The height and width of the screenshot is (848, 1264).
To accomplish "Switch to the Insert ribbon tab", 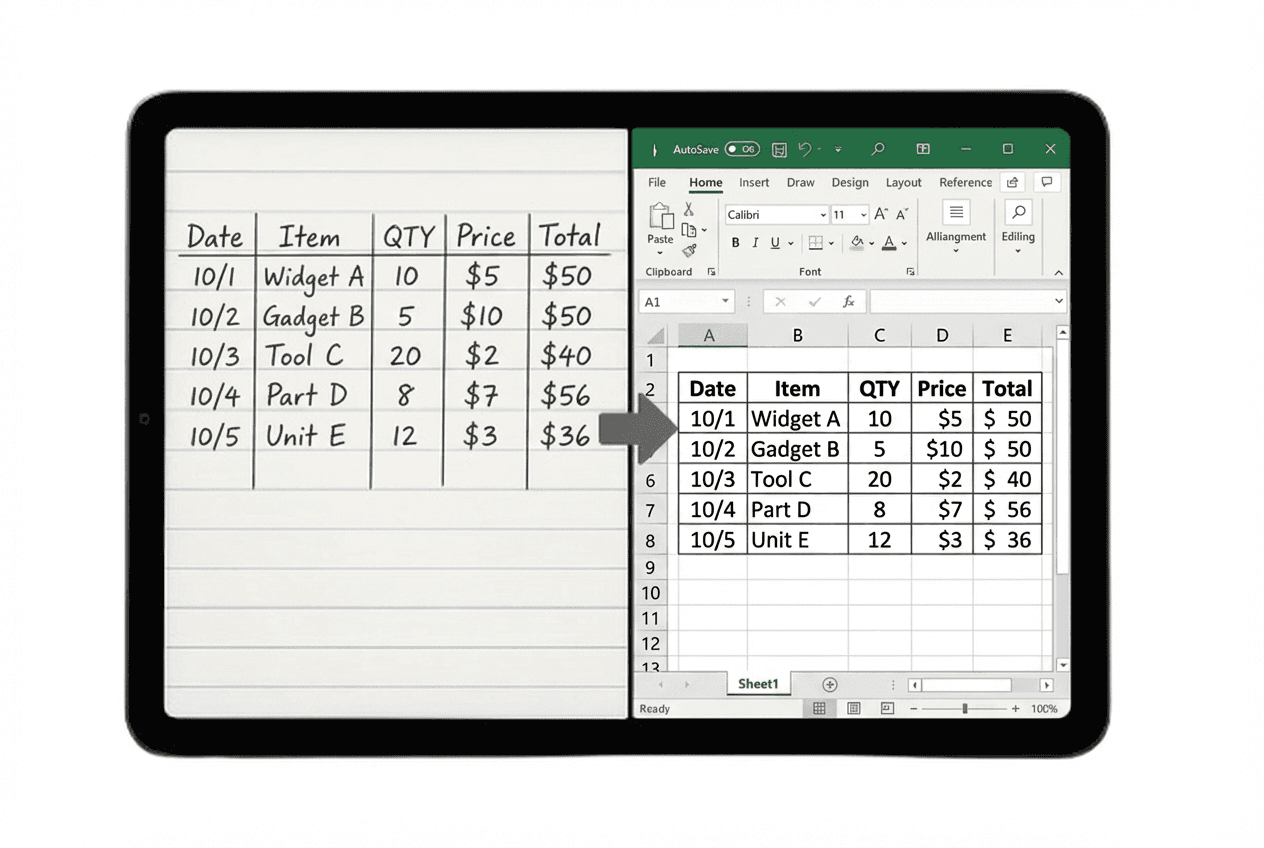I will tap(753, 182).
